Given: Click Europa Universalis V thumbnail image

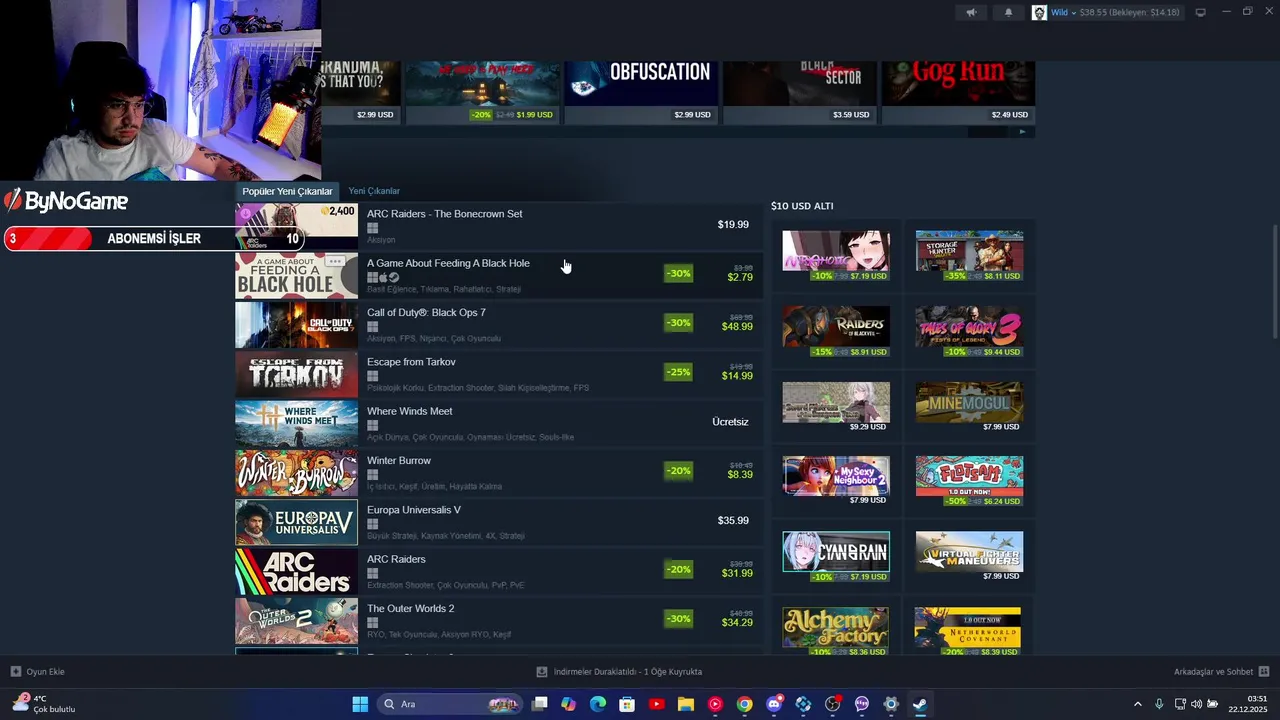Looking at the screenshot, I should tap(296, 522).
